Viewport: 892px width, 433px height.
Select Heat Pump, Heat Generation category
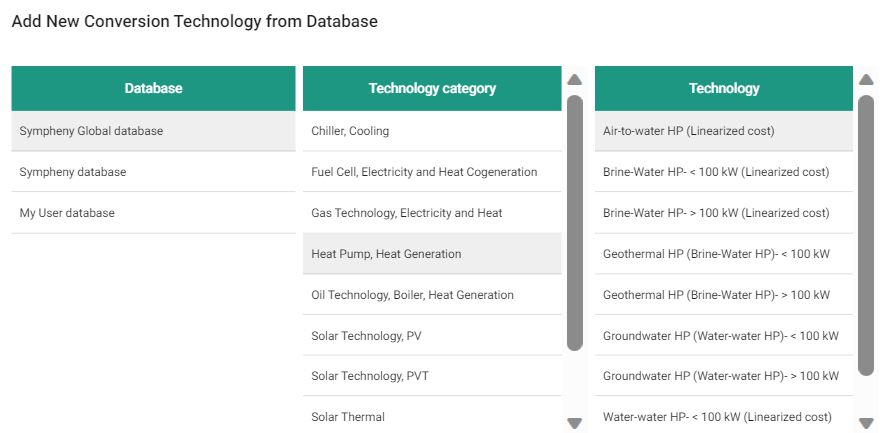click(x=431, y=254)
